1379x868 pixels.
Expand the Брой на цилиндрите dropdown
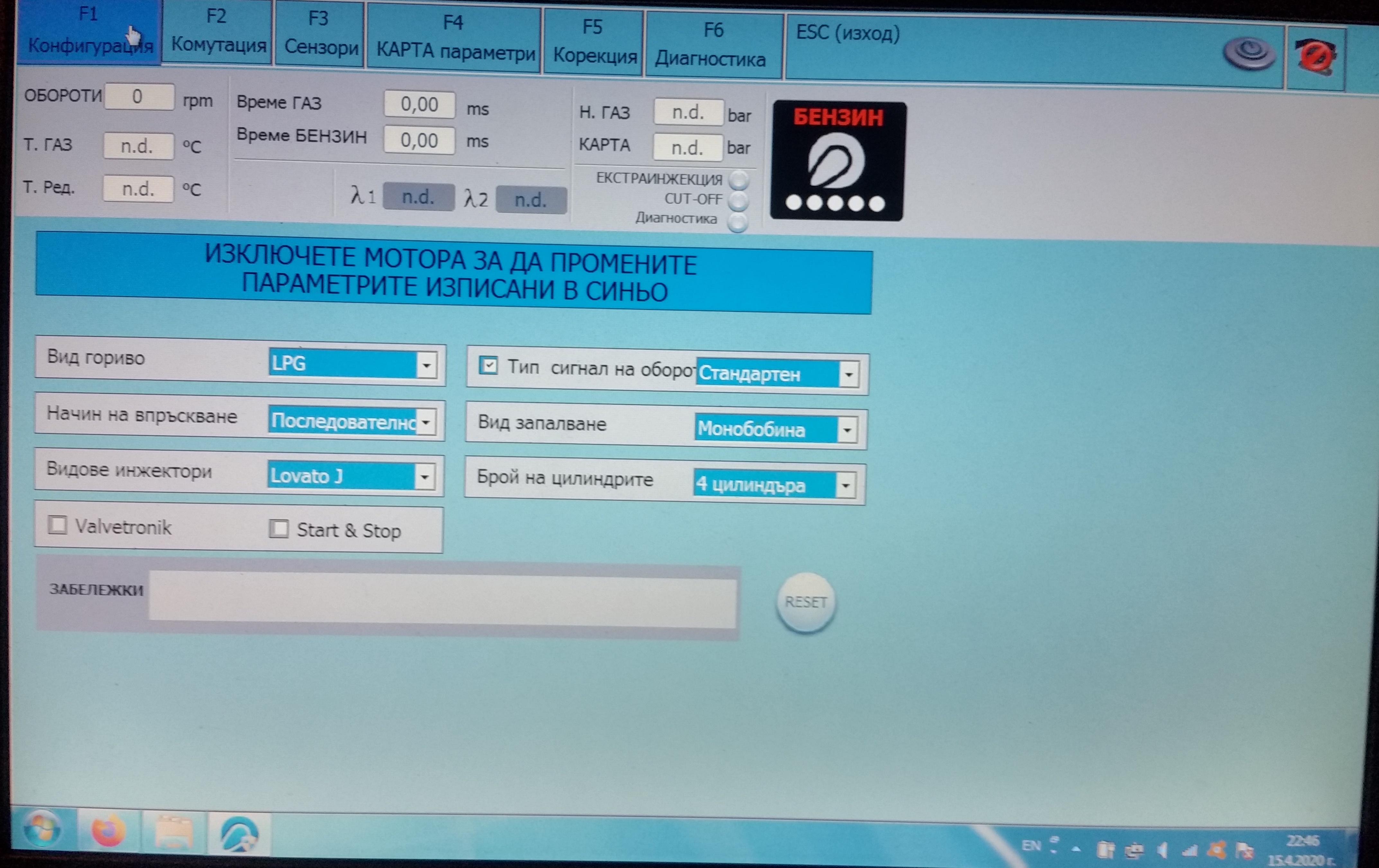click(x=845, y=486)
